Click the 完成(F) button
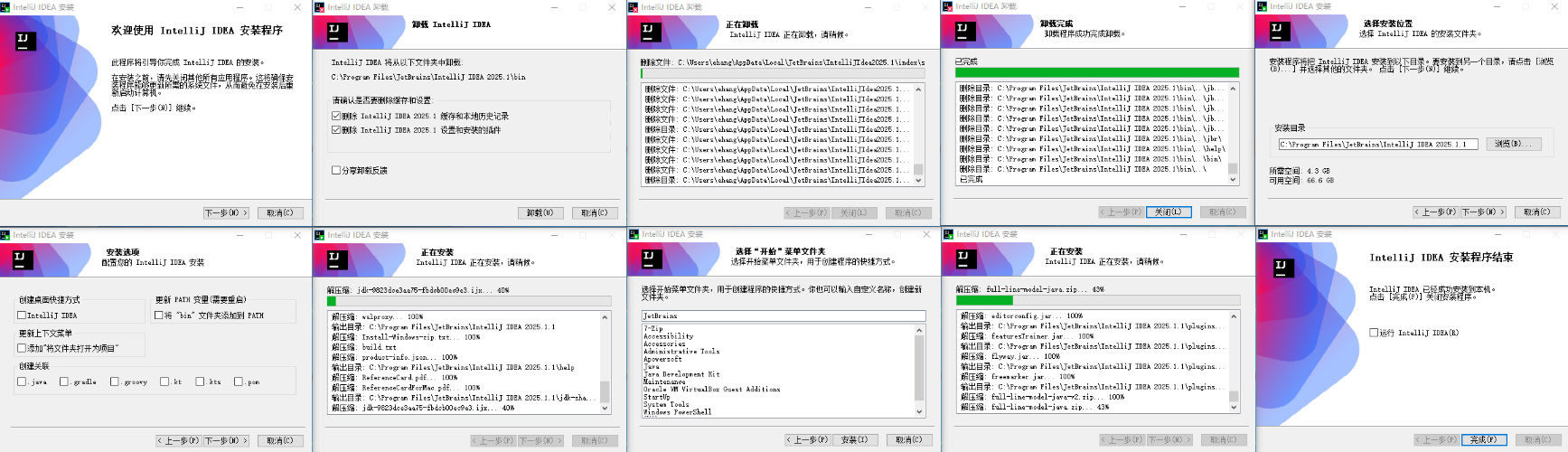The image size is (1568, 452). coord(1483,440)
